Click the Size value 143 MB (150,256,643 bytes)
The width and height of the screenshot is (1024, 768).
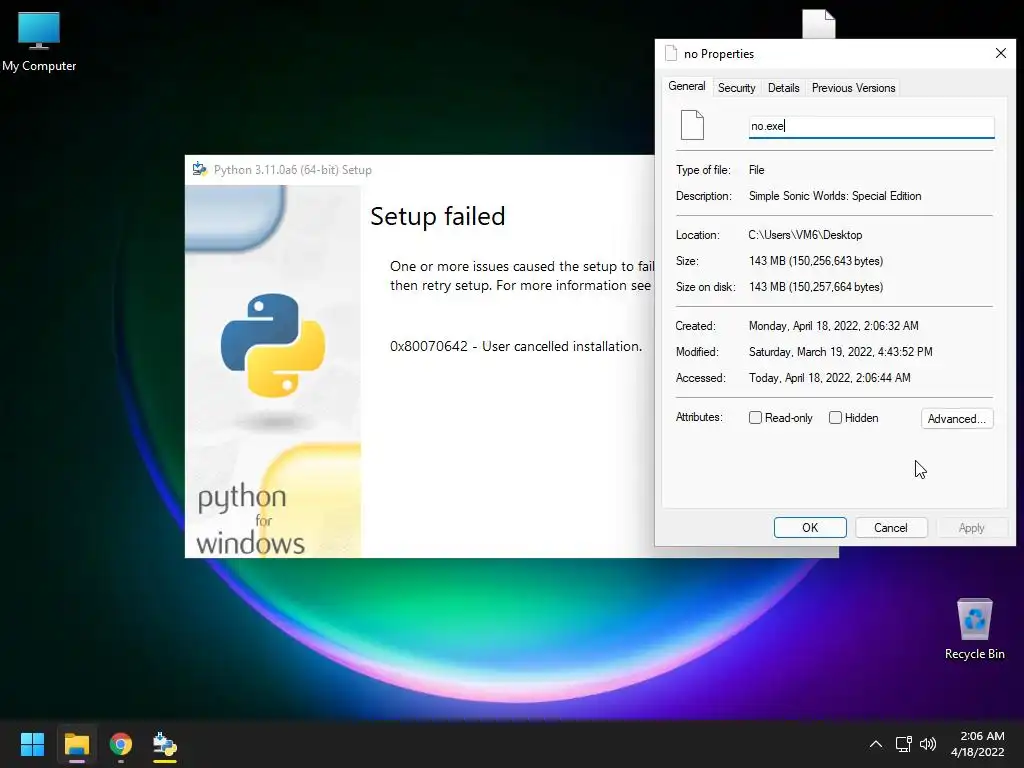[x=816, y=261]
